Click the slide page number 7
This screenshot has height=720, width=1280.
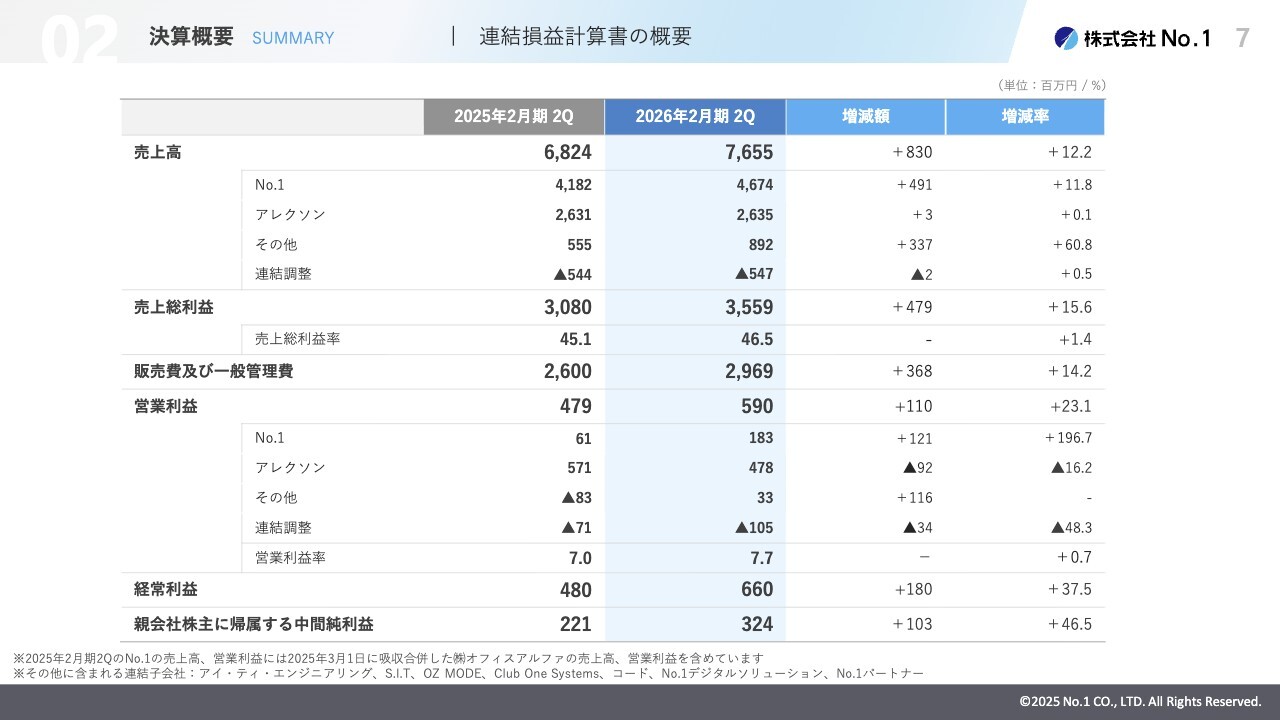coord(1242,38)
